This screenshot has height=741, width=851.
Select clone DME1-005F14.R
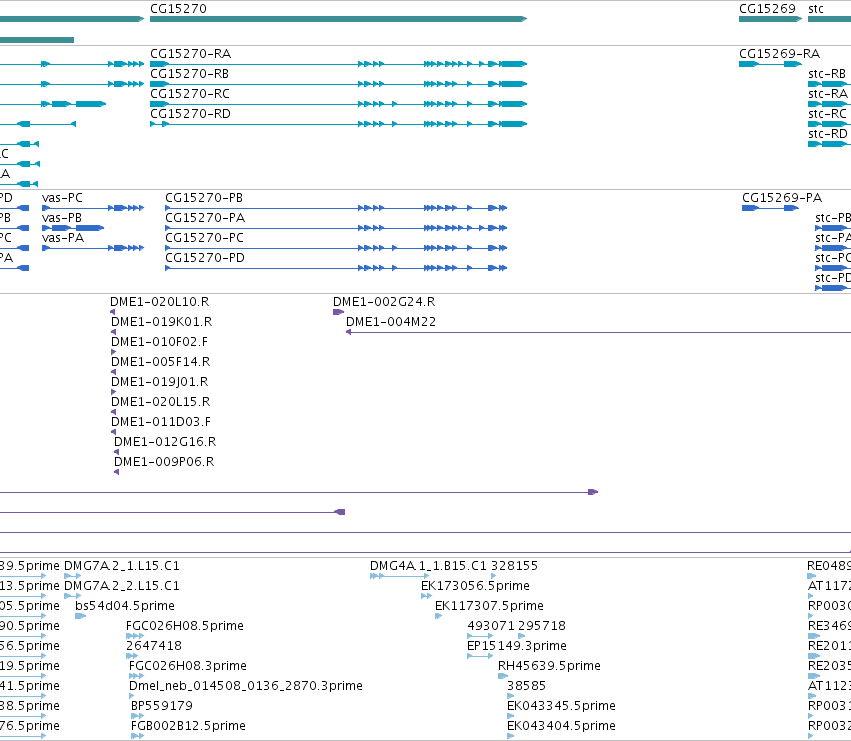click(x=161, y=362)
